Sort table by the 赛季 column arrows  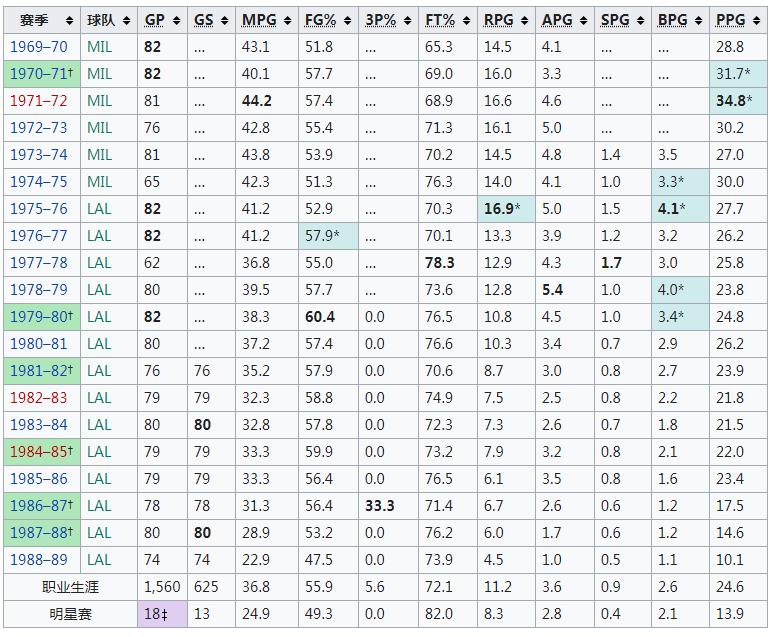click(69, 20)
